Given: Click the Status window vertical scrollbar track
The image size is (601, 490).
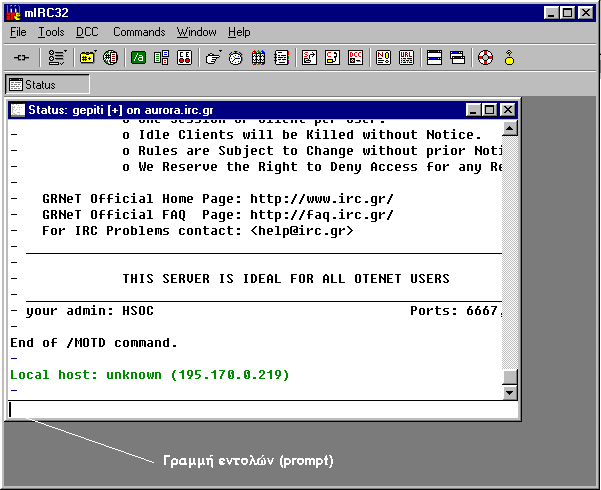Looking at the screenshot, I should [510, 252].
